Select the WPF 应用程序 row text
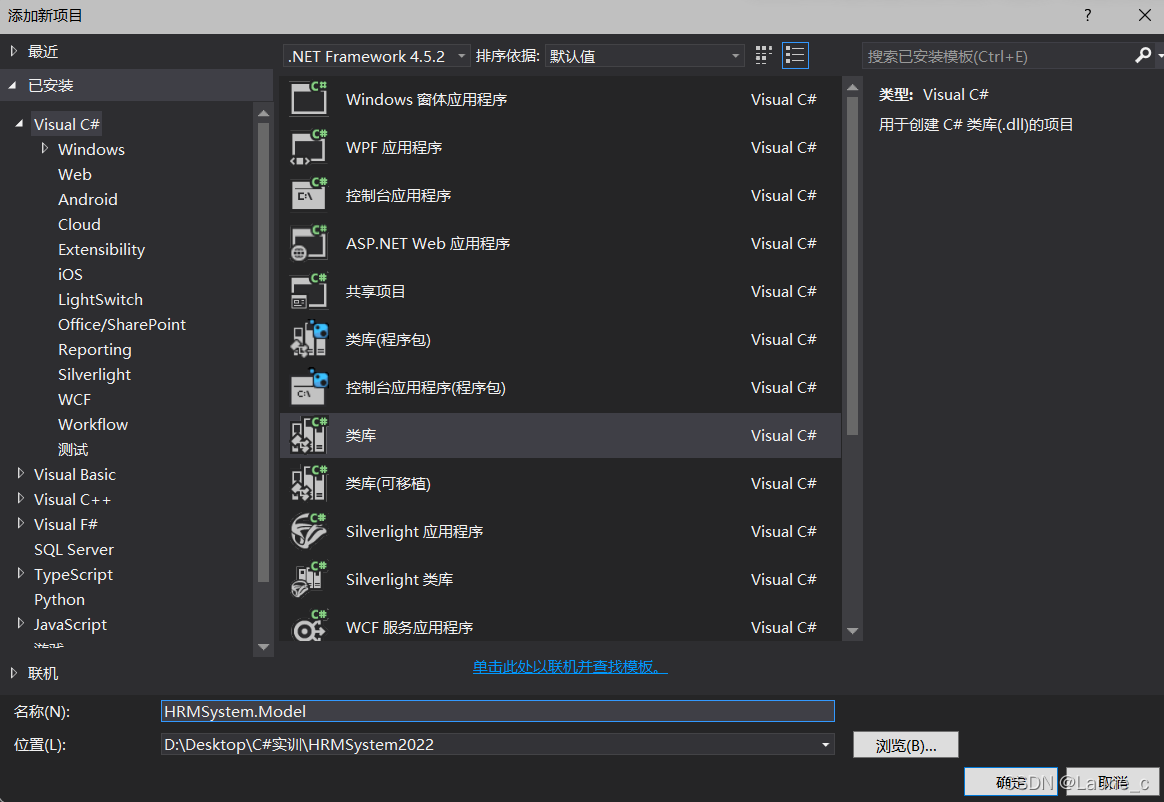Image resolution: width=1164 pixels, height=802 pixels. pyautogui.click(x=393, y=147)
